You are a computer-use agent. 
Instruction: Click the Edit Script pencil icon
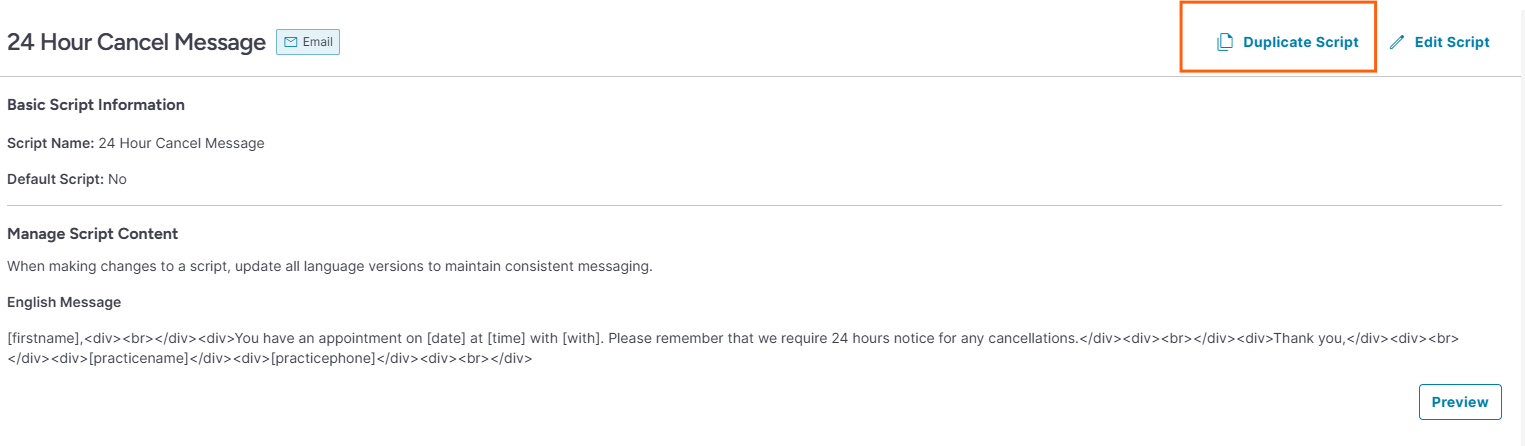(x=1397, y=42)
